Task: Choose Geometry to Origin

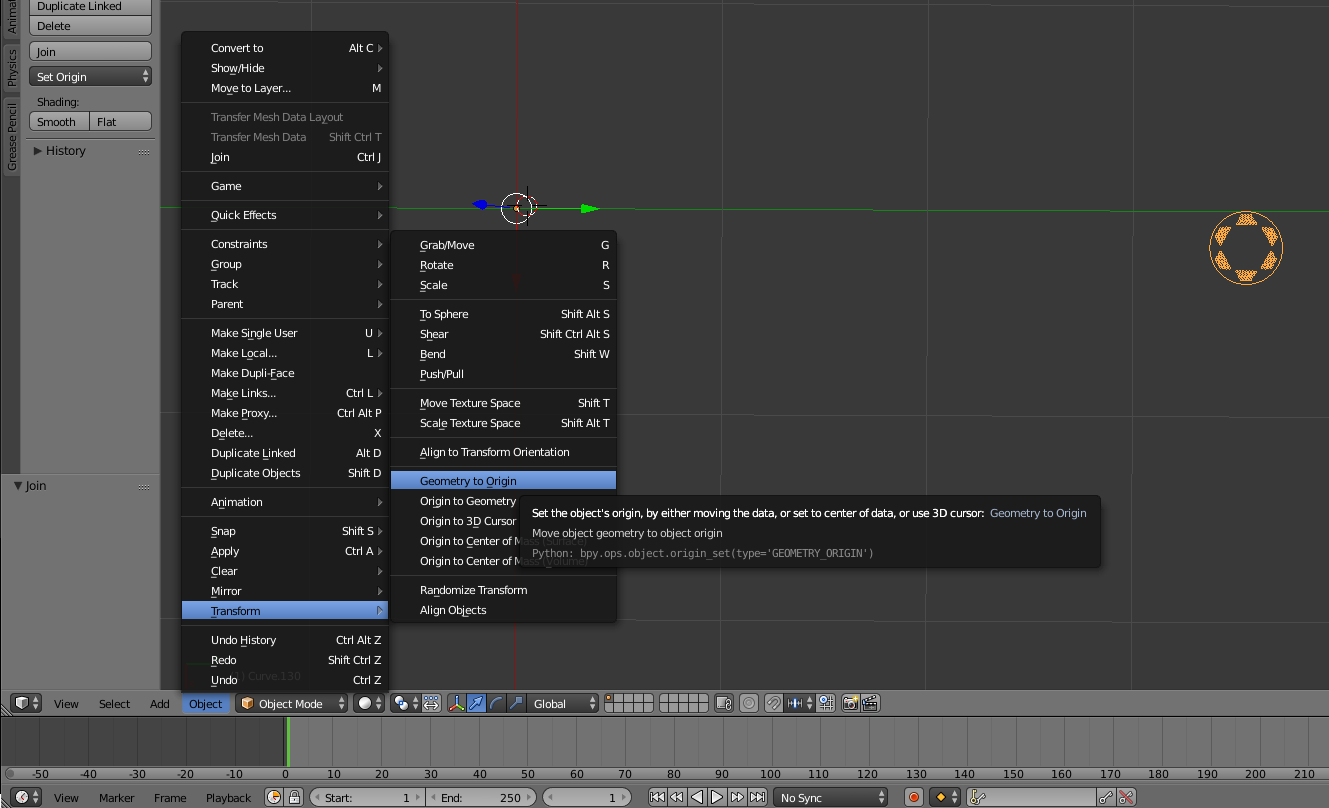Action: 503,481
